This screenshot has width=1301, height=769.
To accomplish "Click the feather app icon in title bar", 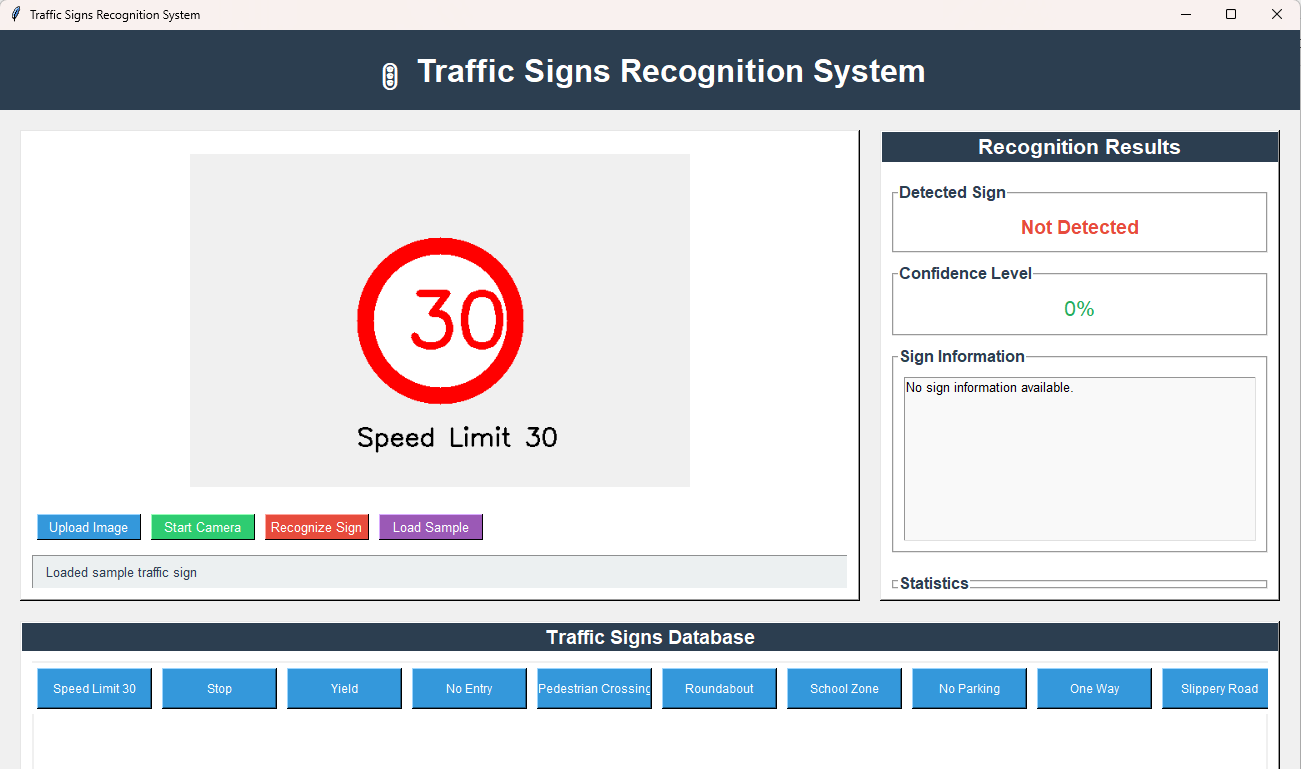I will coord(15,14).
